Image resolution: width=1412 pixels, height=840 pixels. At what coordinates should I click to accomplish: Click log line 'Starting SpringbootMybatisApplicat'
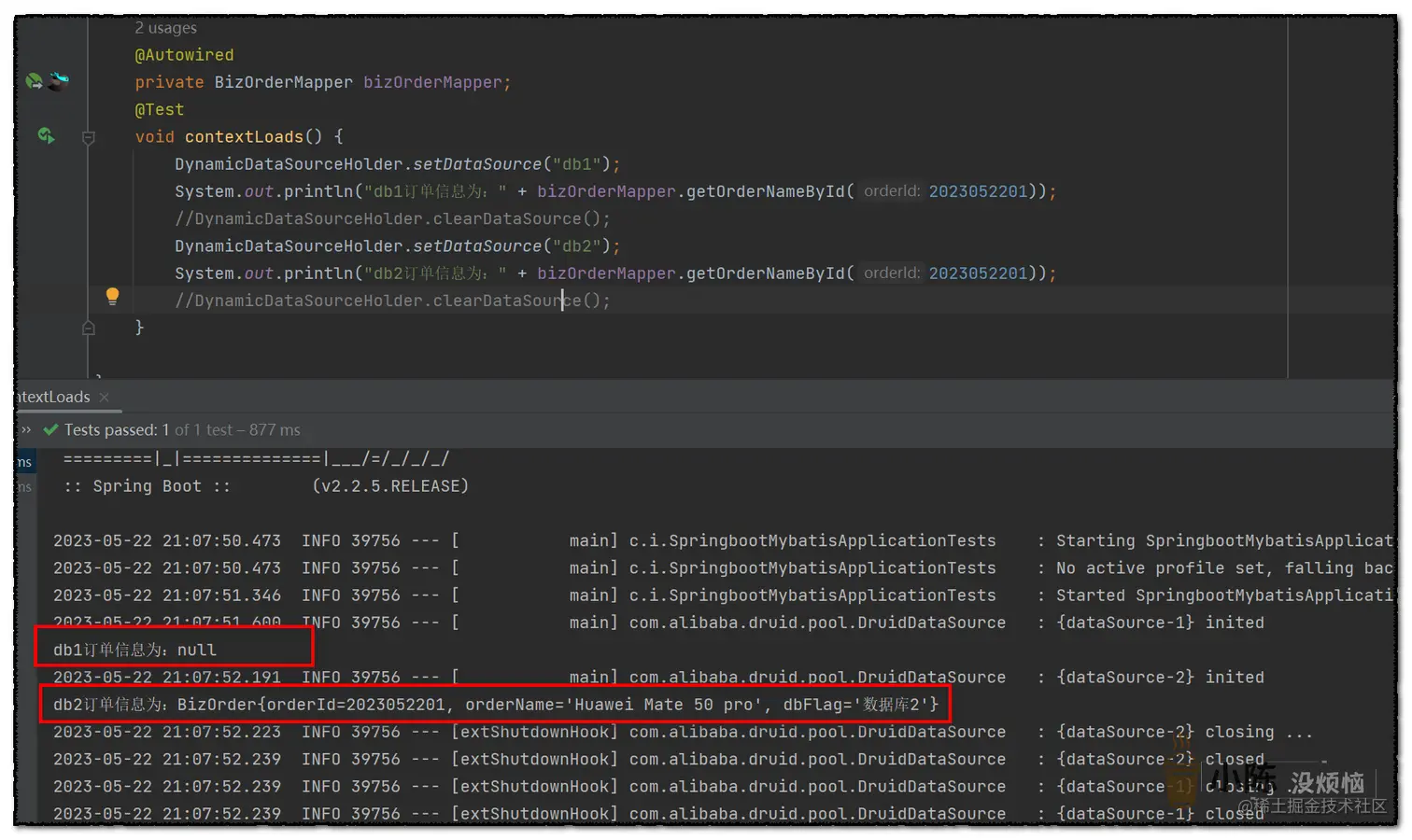[723, 540]
